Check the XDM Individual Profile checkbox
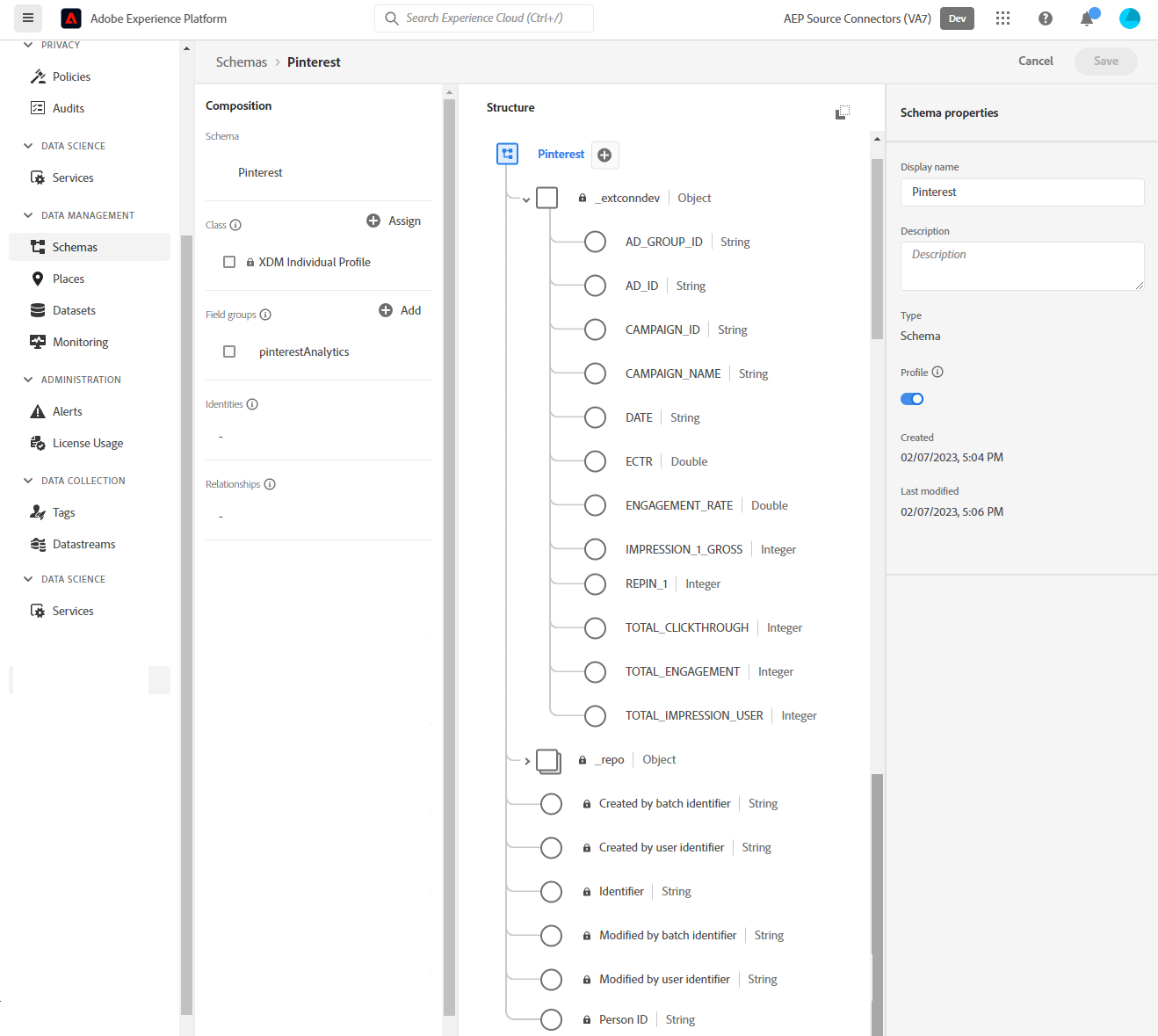Viewport: 1158px width, 1036px height. point(229,262)
